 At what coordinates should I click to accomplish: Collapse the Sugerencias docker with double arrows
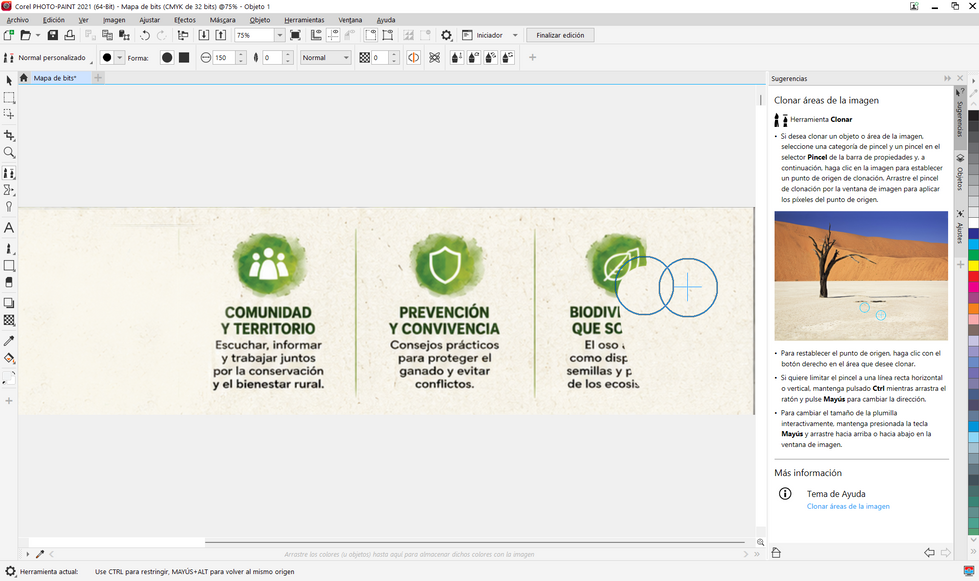(x=947, y=78)
